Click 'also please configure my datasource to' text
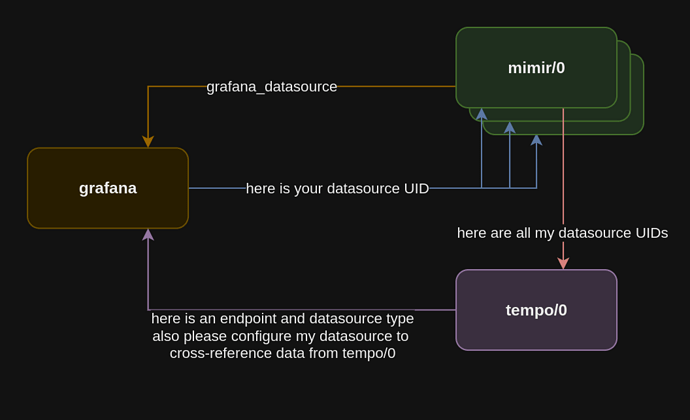Viewport: 690px width, 420px height. click(280, 336)
